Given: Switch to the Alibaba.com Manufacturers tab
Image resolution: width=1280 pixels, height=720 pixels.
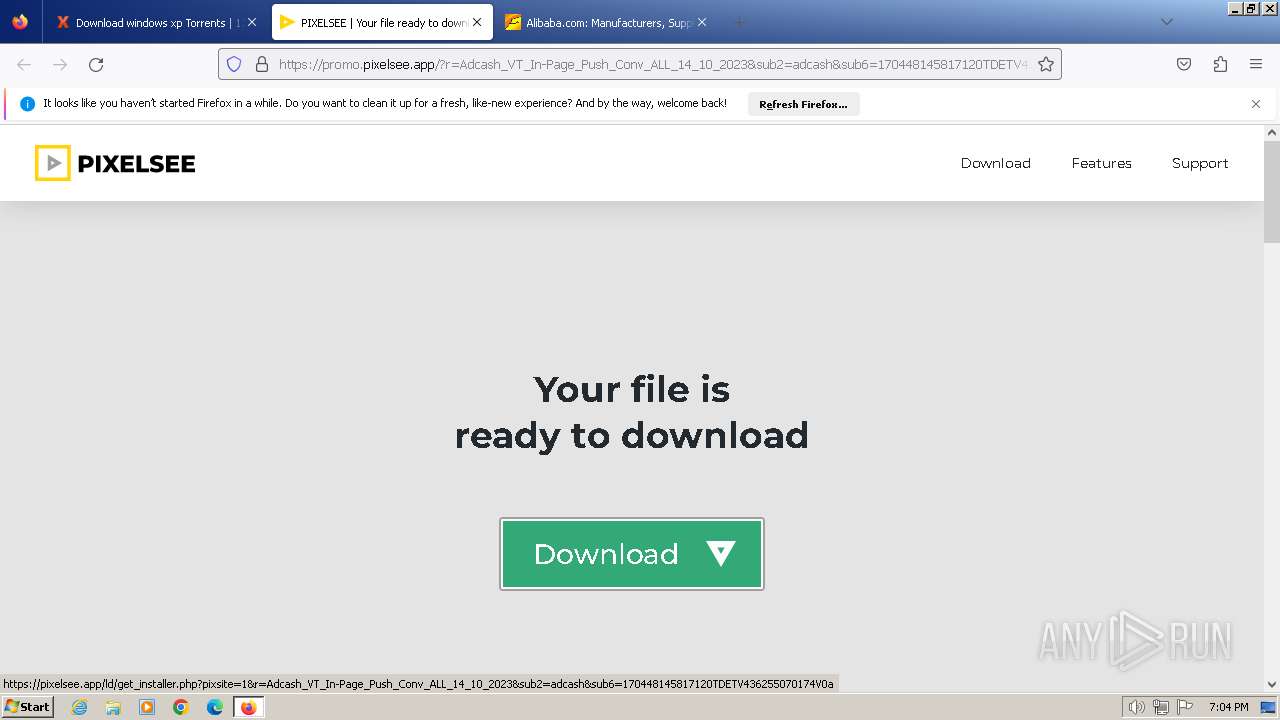Looking at the screenshot, I should 606,22.
